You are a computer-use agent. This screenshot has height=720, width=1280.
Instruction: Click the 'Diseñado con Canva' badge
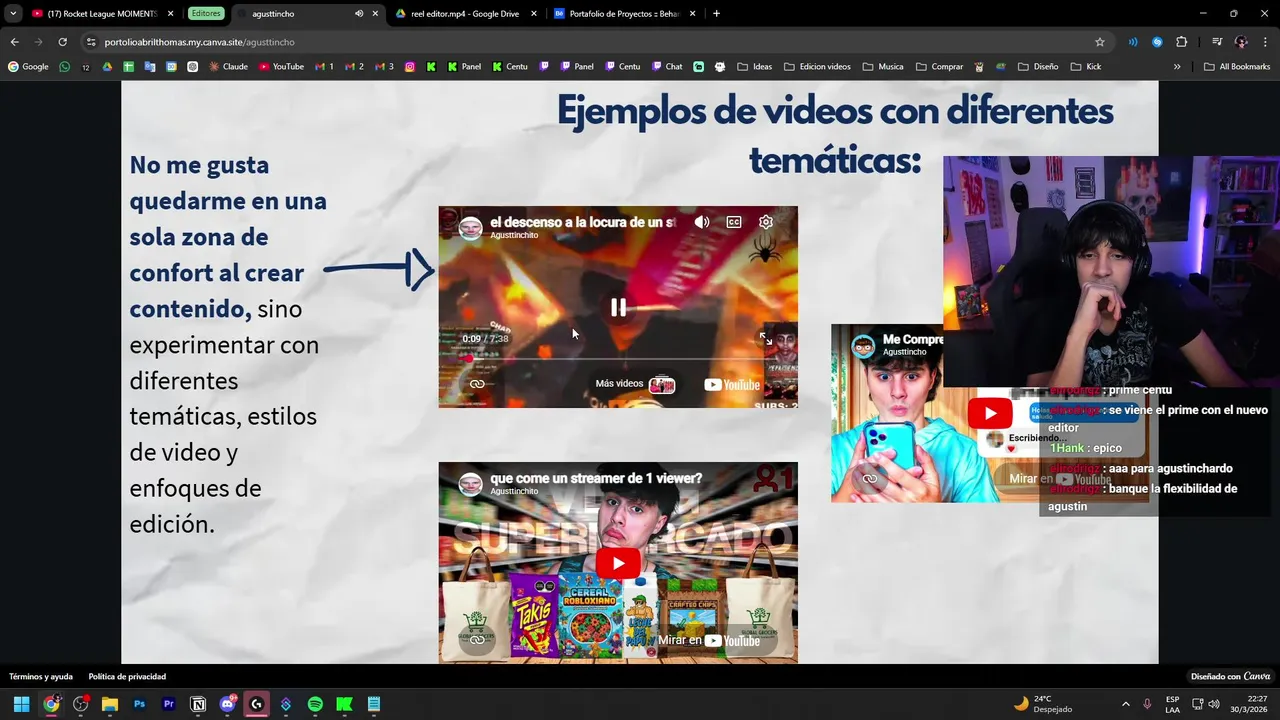point(1231,677)
